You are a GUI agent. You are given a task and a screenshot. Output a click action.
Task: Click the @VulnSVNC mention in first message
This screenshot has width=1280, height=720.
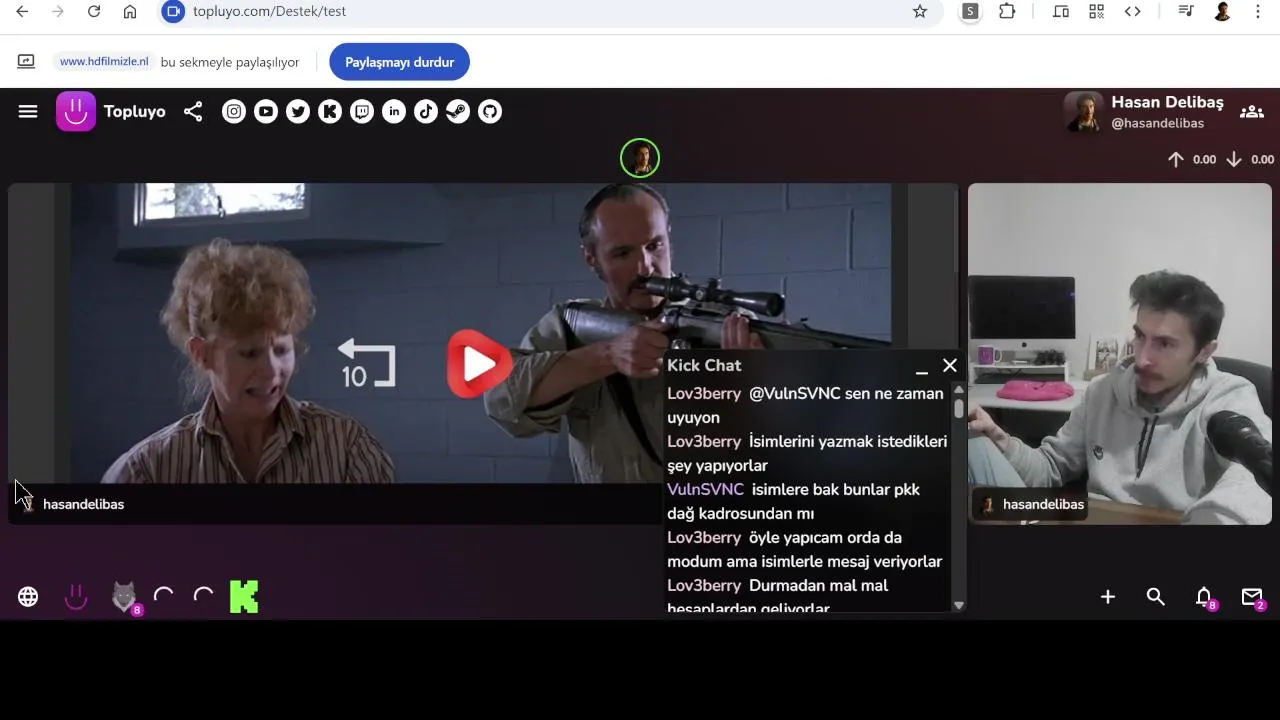[x=795, y=393]
